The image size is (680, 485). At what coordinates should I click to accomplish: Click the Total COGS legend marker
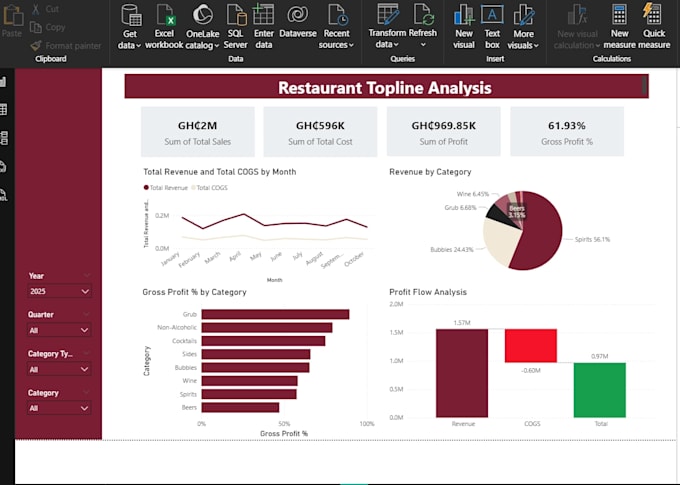193,187
